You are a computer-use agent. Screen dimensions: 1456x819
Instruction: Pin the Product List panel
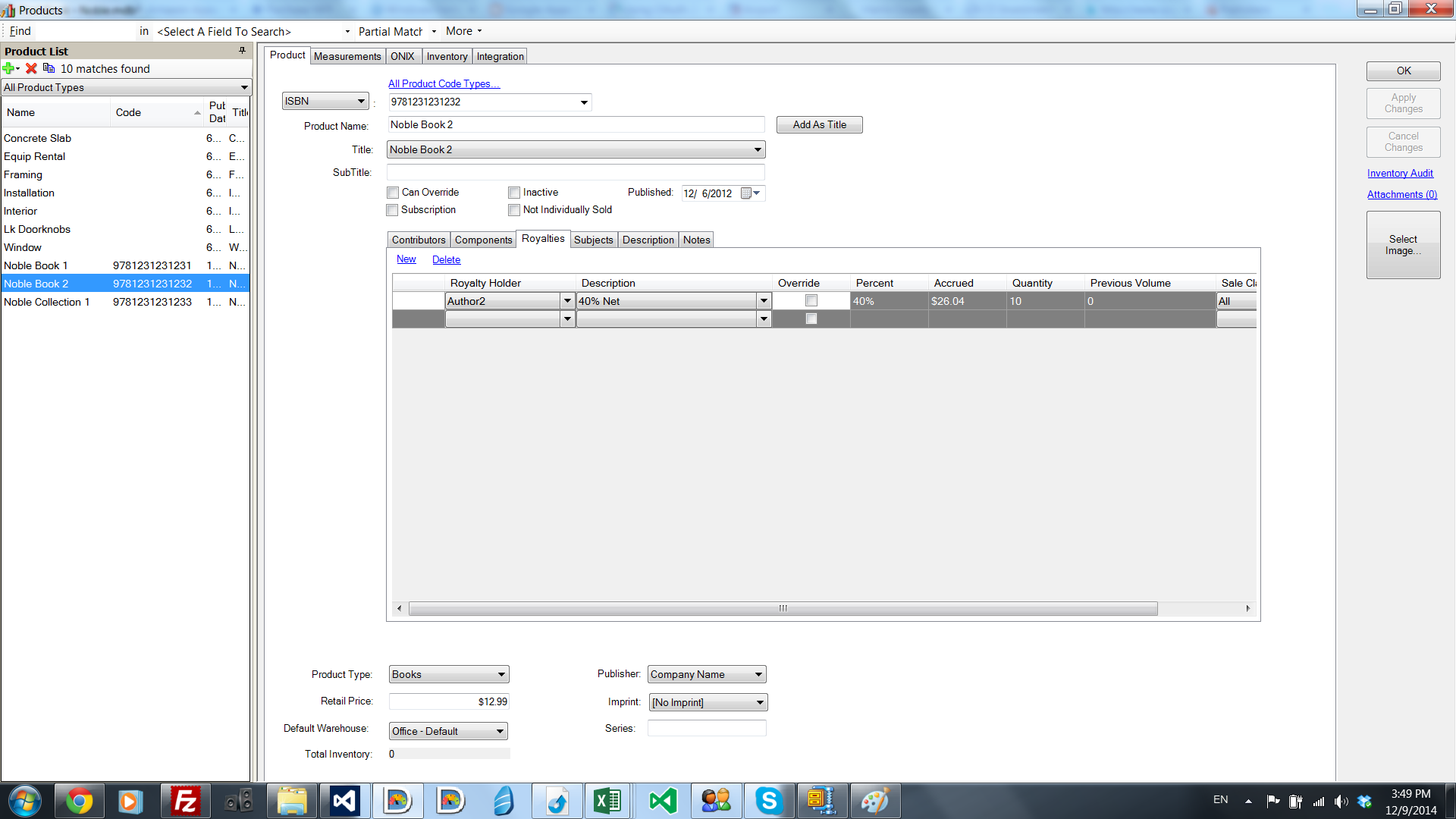click(x=242, y=51)
